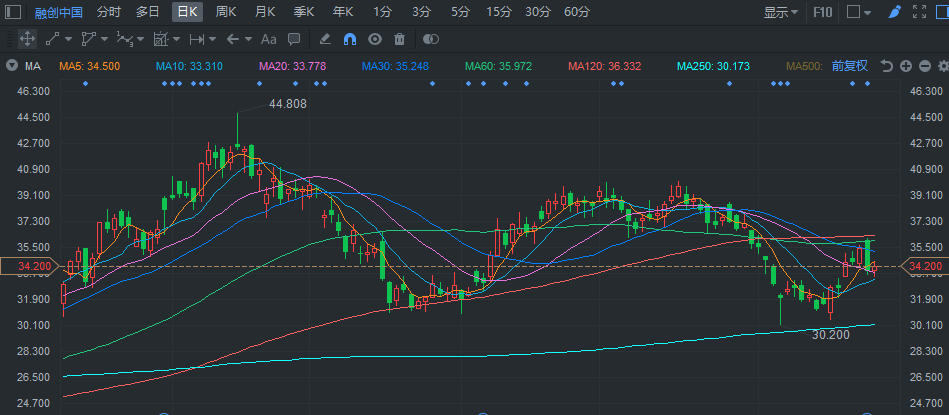Switch to the 年K yearly tab
Viewport: 949px width, 415px height.
point(343,11)
